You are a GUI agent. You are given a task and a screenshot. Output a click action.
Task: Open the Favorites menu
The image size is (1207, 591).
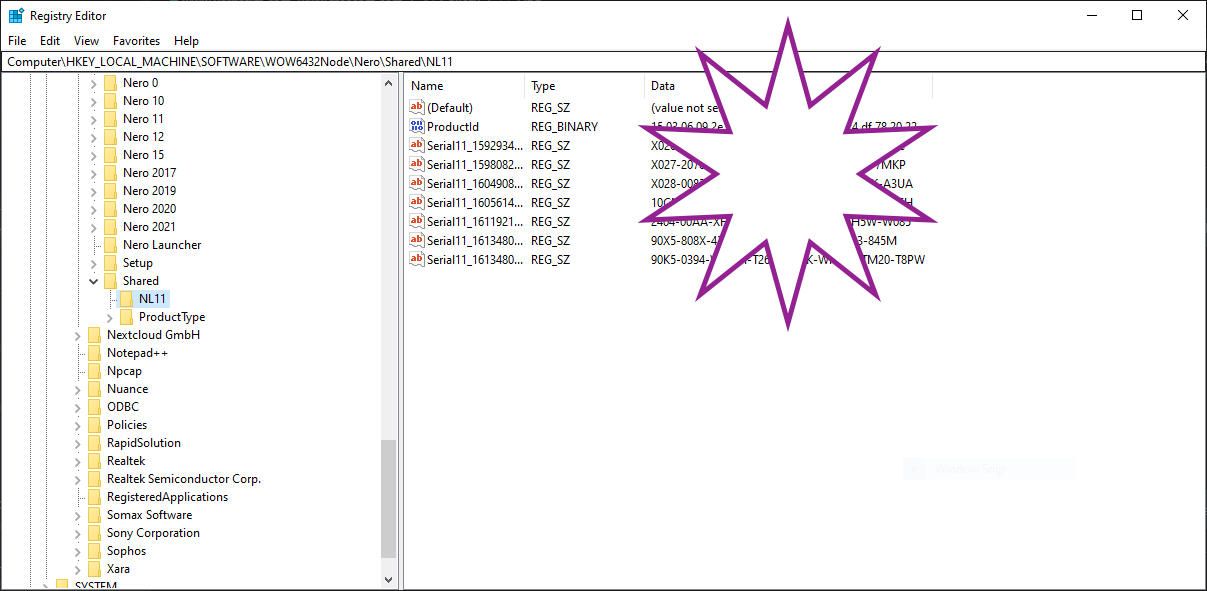pyautogui.click(x=136, y=41)
